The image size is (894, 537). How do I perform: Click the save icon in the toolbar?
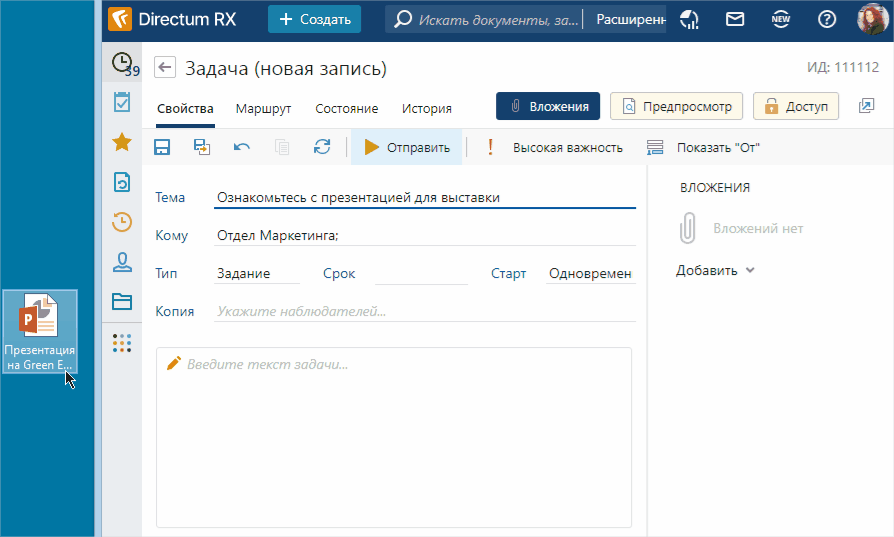pyautogui.click(x=162, y=147)
